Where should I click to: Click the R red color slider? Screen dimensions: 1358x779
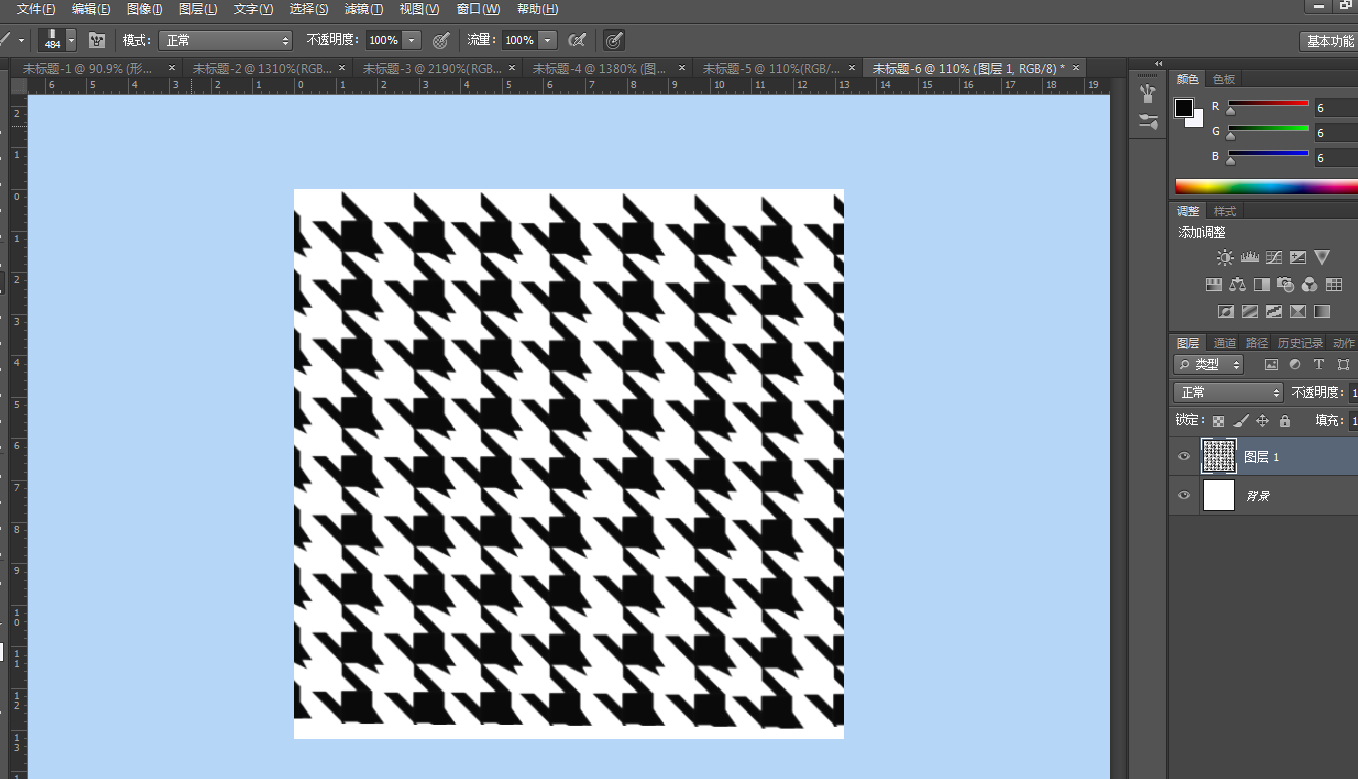pyautogui.click(x=1268, y=104)
